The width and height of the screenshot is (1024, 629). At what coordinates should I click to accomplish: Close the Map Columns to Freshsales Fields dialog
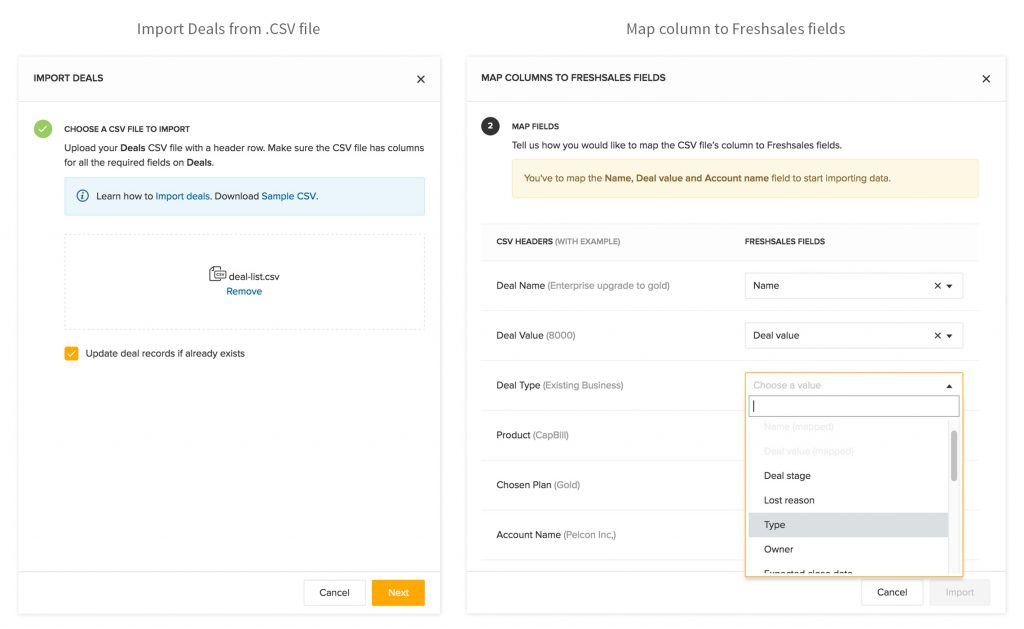pyautogui.click(x=986, y=79)
